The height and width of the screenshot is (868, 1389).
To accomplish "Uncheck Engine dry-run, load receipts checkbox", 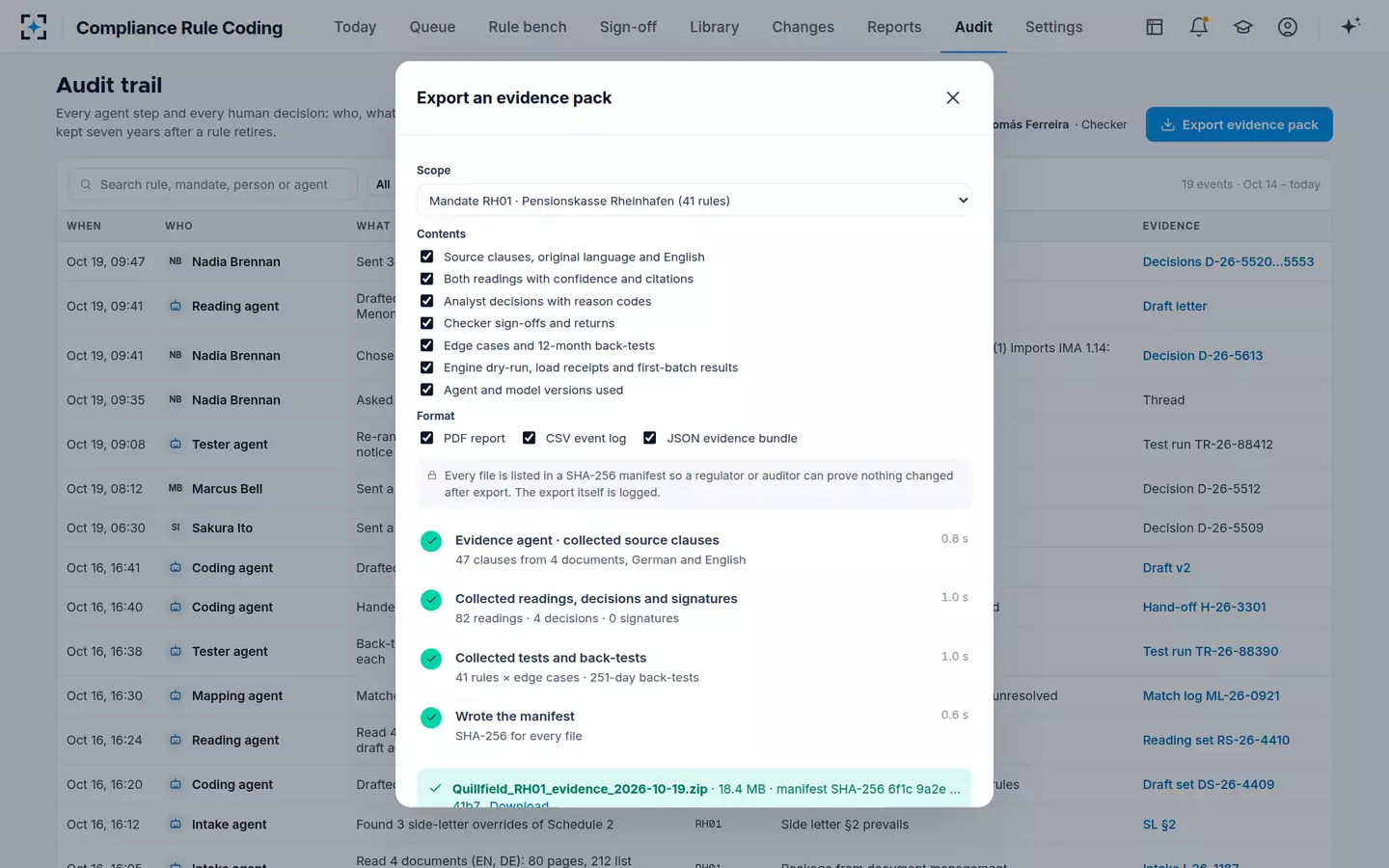I will coord(426,367).
